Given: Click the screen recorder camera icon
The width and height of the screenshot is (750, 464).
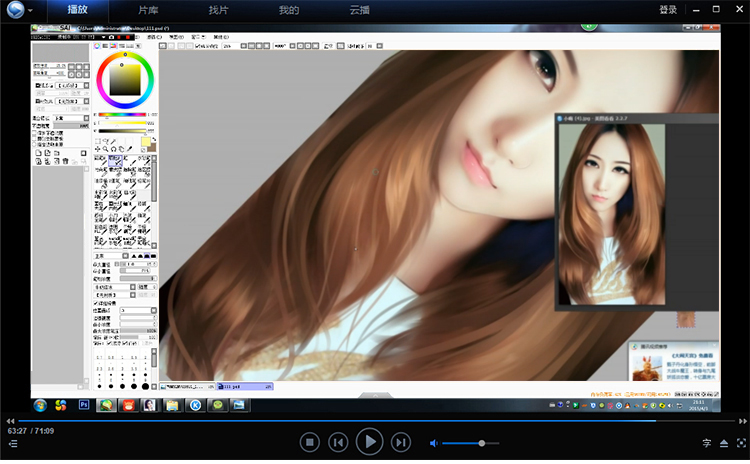Looking at the screenshot, I should click(111, 37).
